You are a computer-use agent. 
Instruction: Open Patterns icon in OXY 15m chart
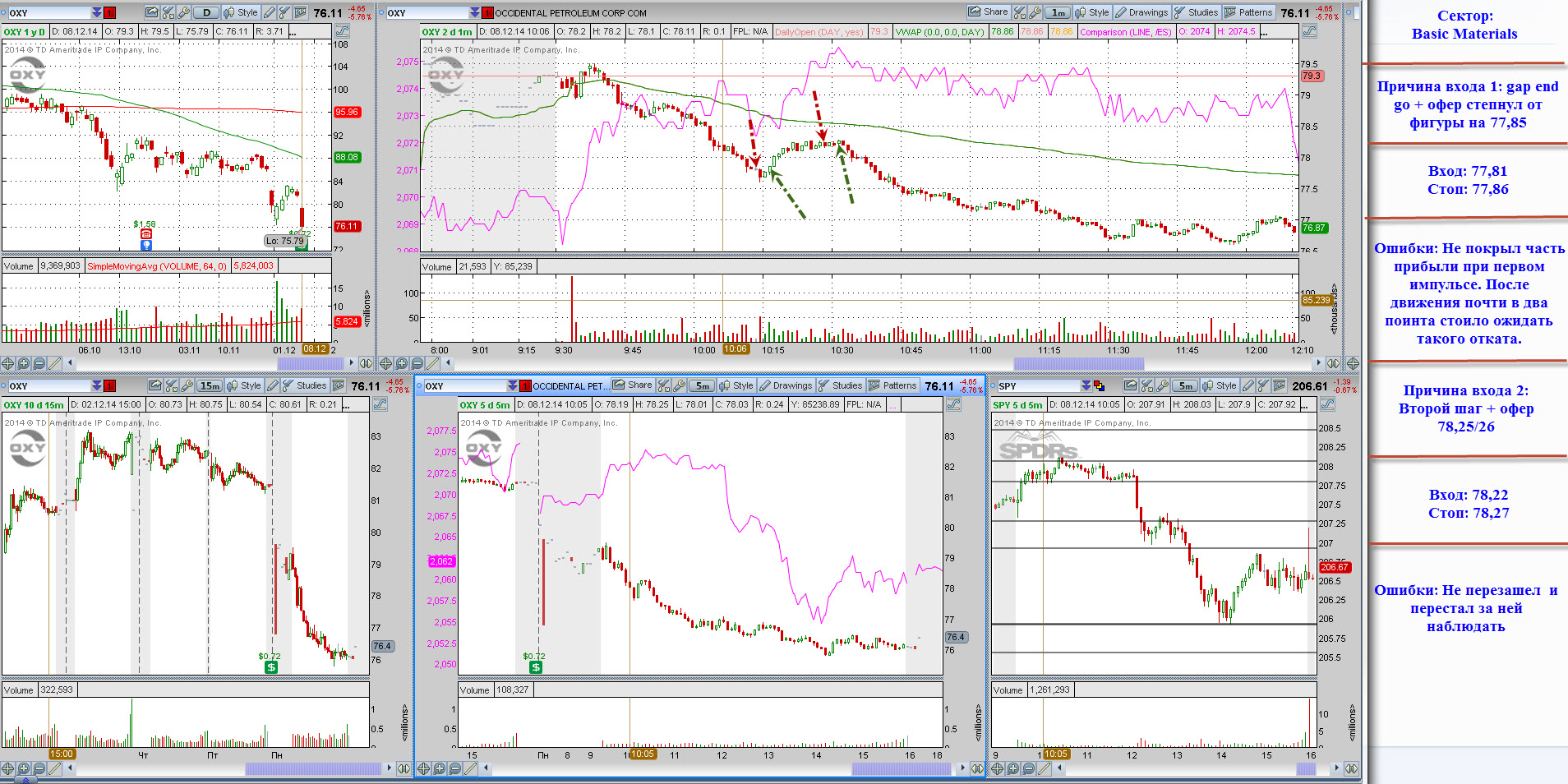[x=338, y=385]
